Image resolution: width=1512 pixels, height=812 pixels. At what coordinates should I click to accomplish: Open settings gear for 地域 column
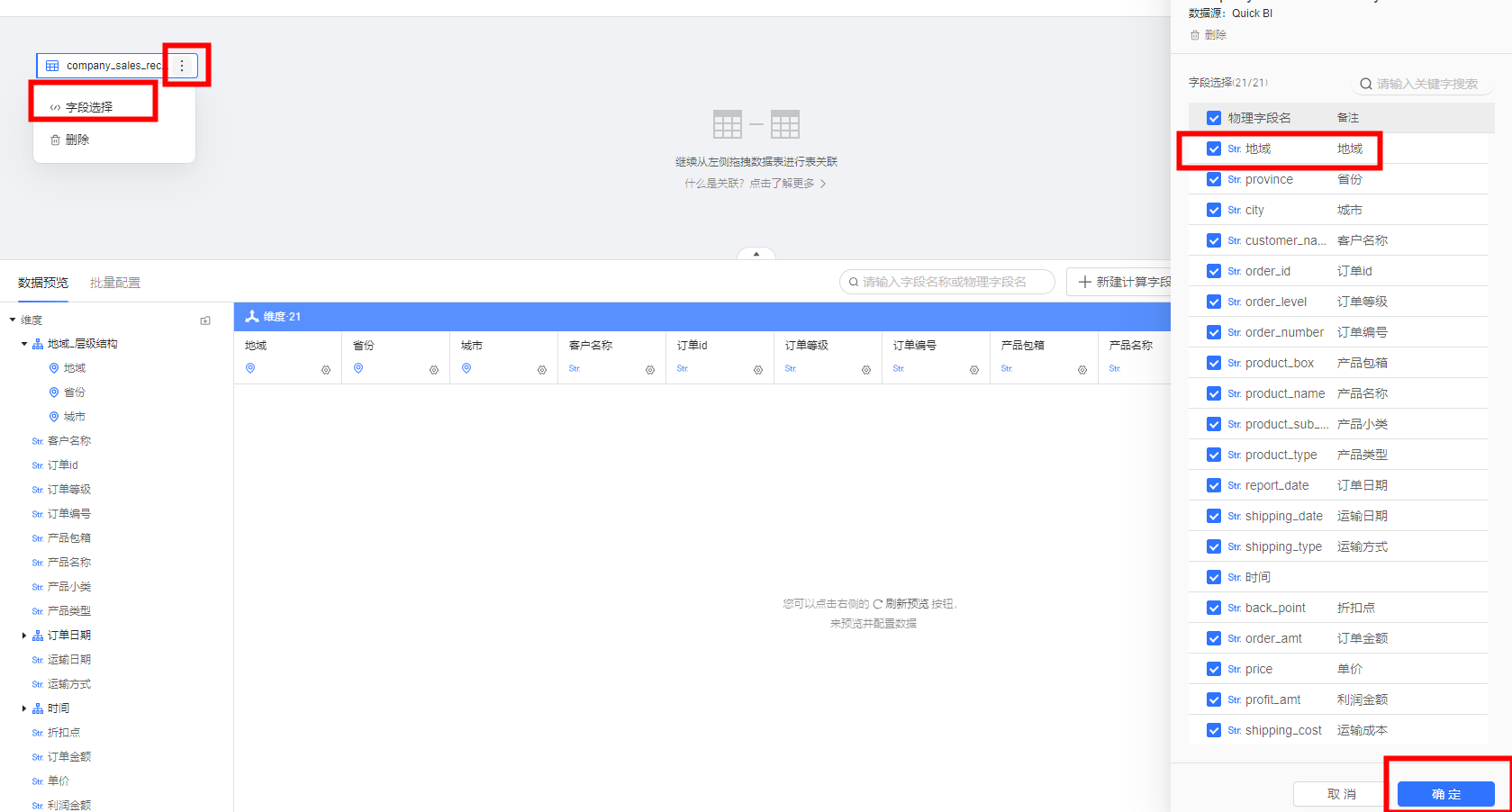point(326,370)
